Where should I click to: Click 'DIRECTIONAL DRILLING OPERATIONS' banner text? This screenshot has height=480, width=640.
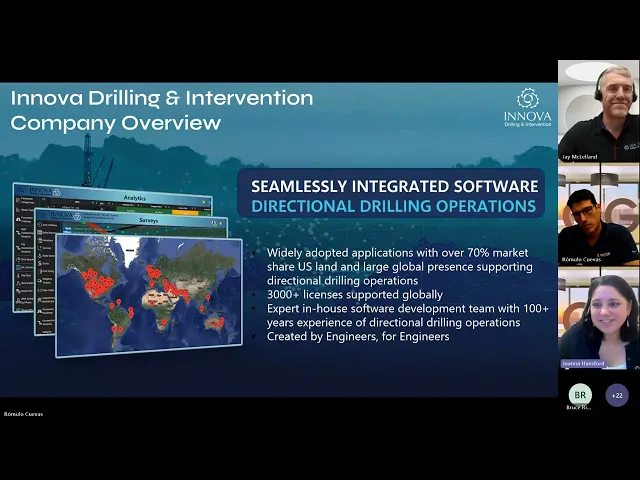393,206
